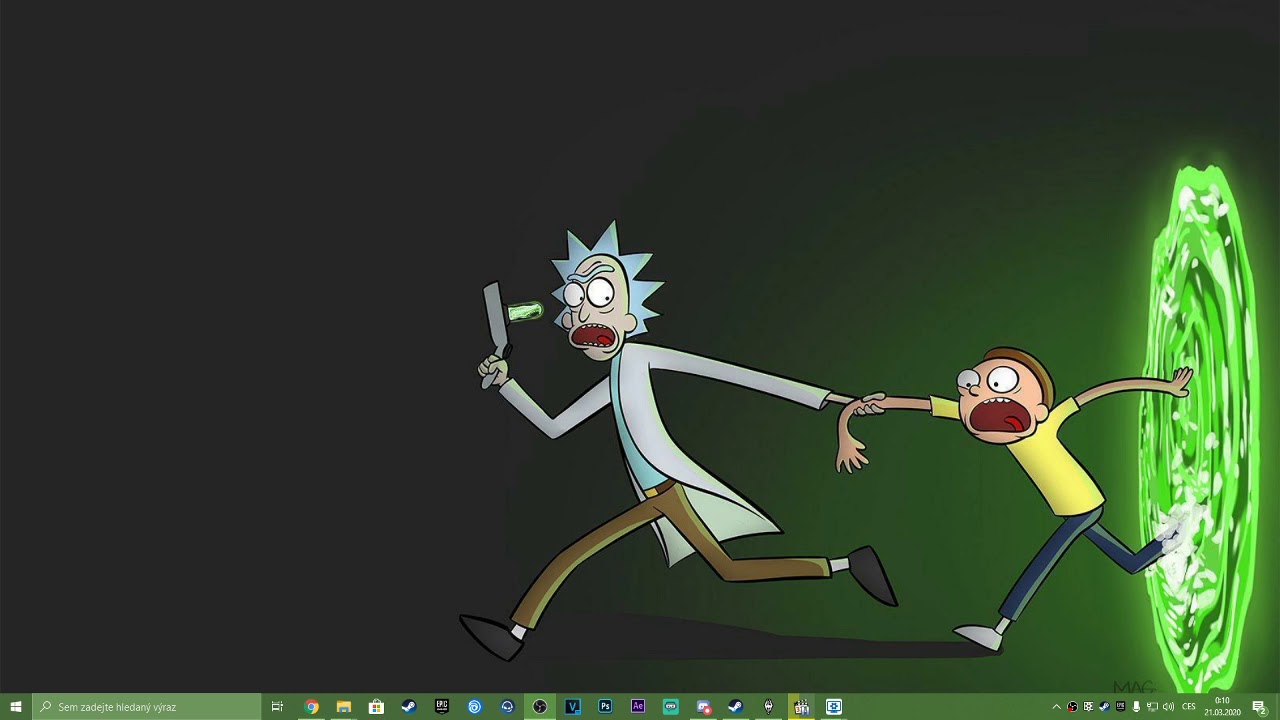Open Discord from the taskbar
Screen dimensions: 1280x720
703,706
